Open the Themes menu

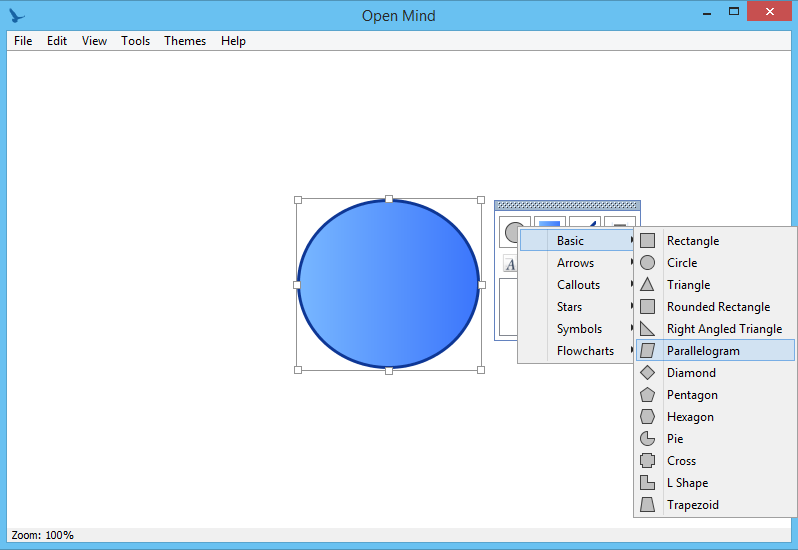click(185, 41)
